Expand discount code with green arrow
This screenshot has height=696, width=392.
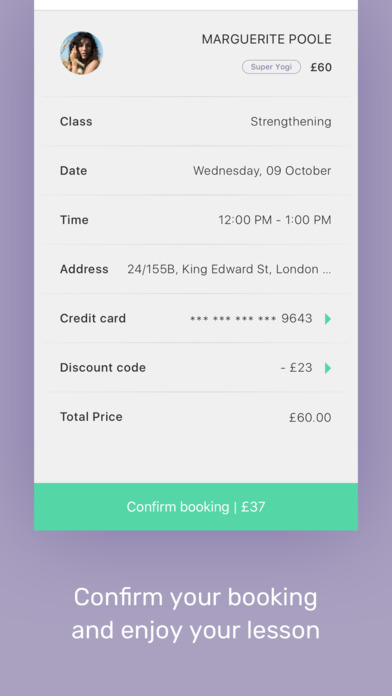[328, 368]
